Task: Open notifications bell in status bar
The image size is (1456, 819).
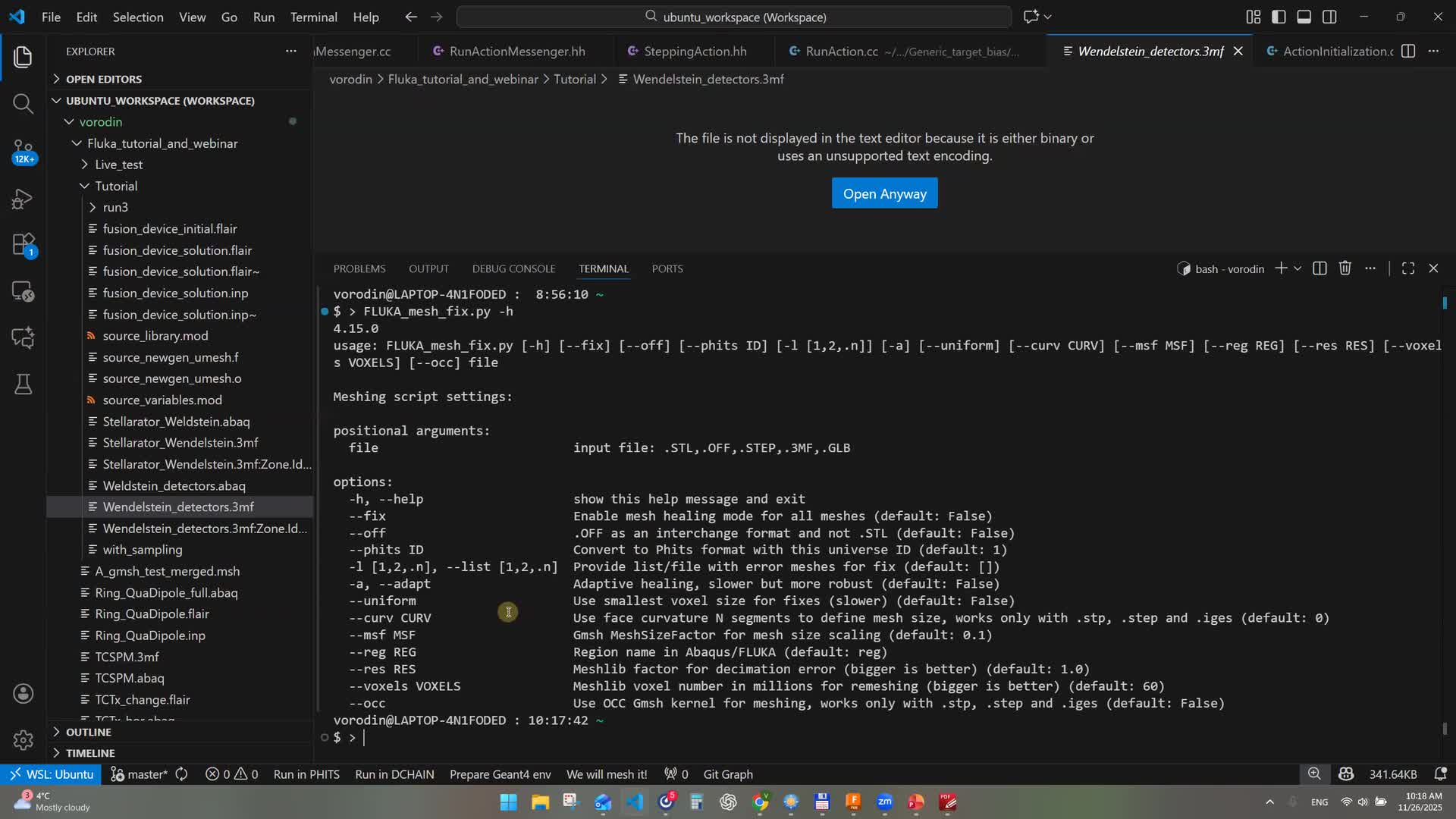Action: pyautogui.click(x=1440, y=774)
